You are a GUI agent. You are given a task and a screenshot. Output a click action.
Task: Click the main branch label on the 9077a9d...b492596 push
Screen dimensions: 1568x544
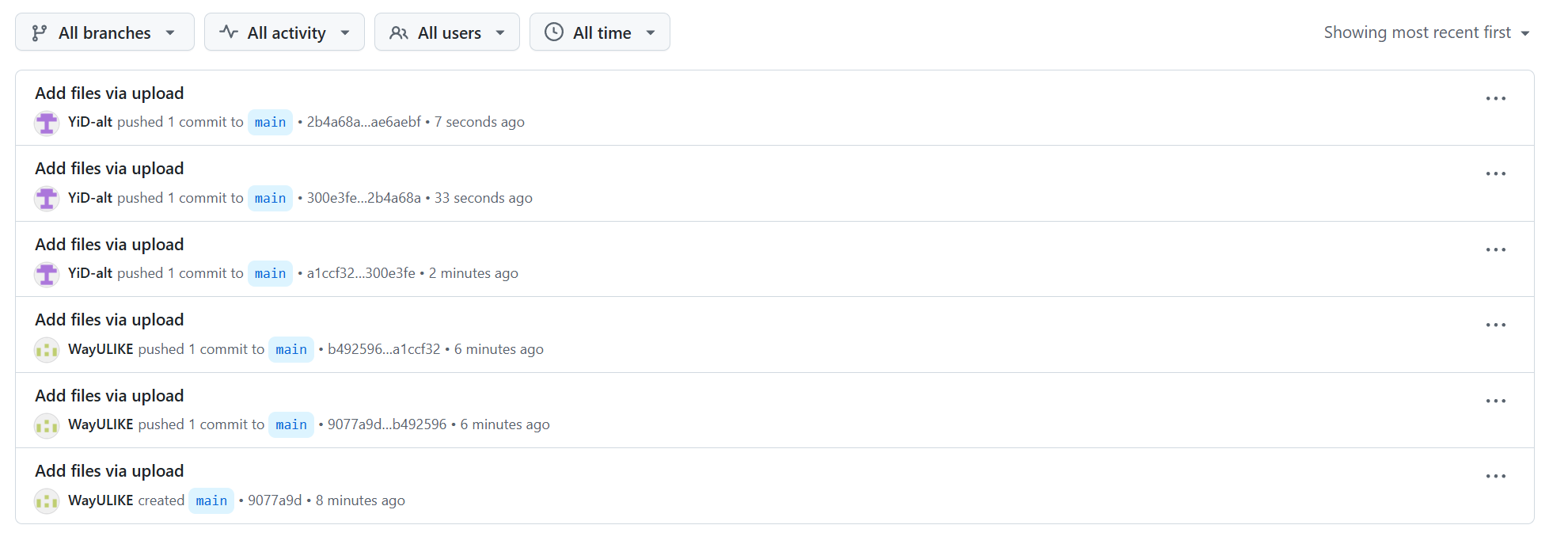click(291, 425)
